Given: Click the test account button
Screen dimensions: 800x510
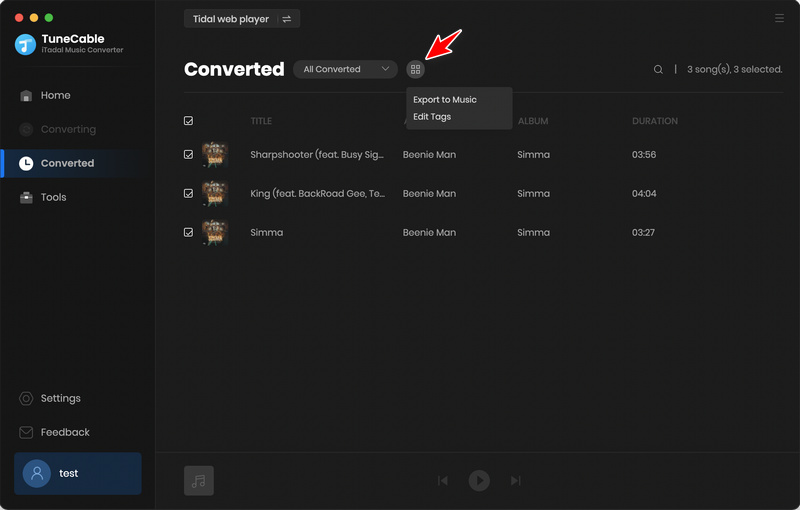Looking at the screenshot, I should coord(78,473).
